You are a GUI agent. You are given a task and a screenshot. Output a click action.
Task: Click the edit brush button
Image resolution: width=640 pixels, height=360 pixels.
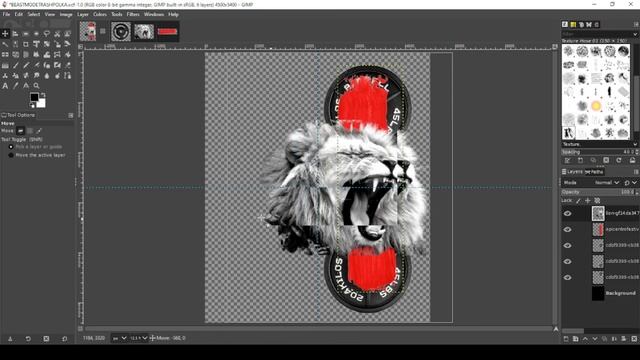click(567, 160)
